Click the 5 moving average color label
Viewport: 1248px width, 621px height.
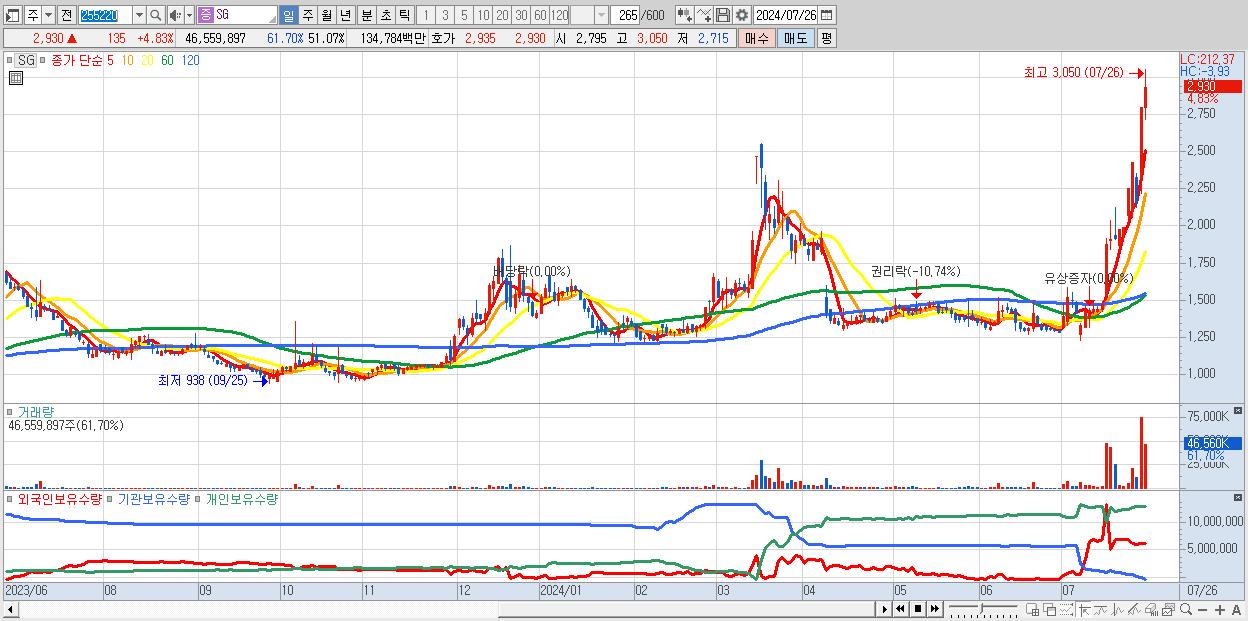[x=109, y=60]
